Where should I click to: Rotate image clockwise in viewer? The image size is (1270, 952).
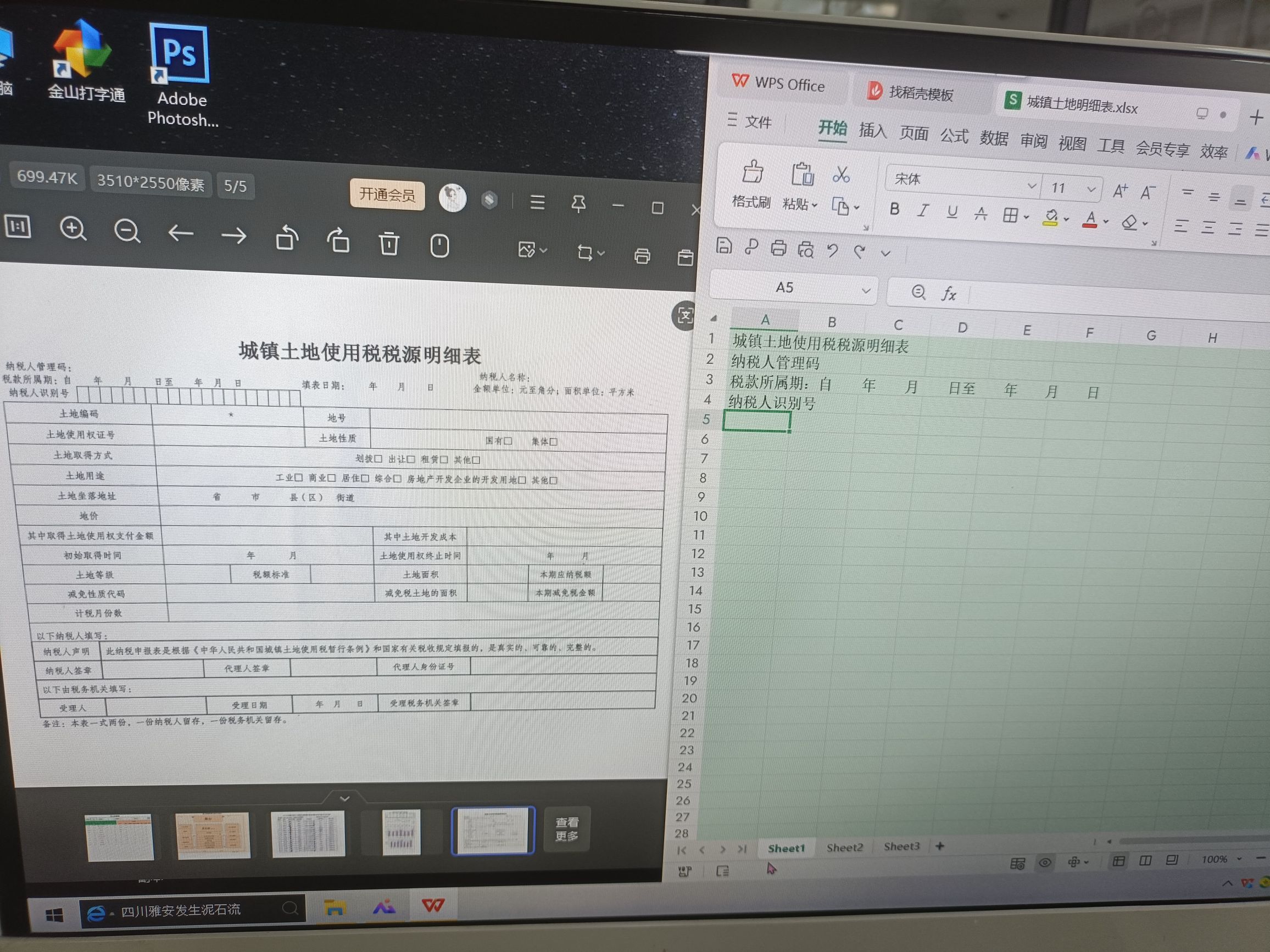point(338,240)
